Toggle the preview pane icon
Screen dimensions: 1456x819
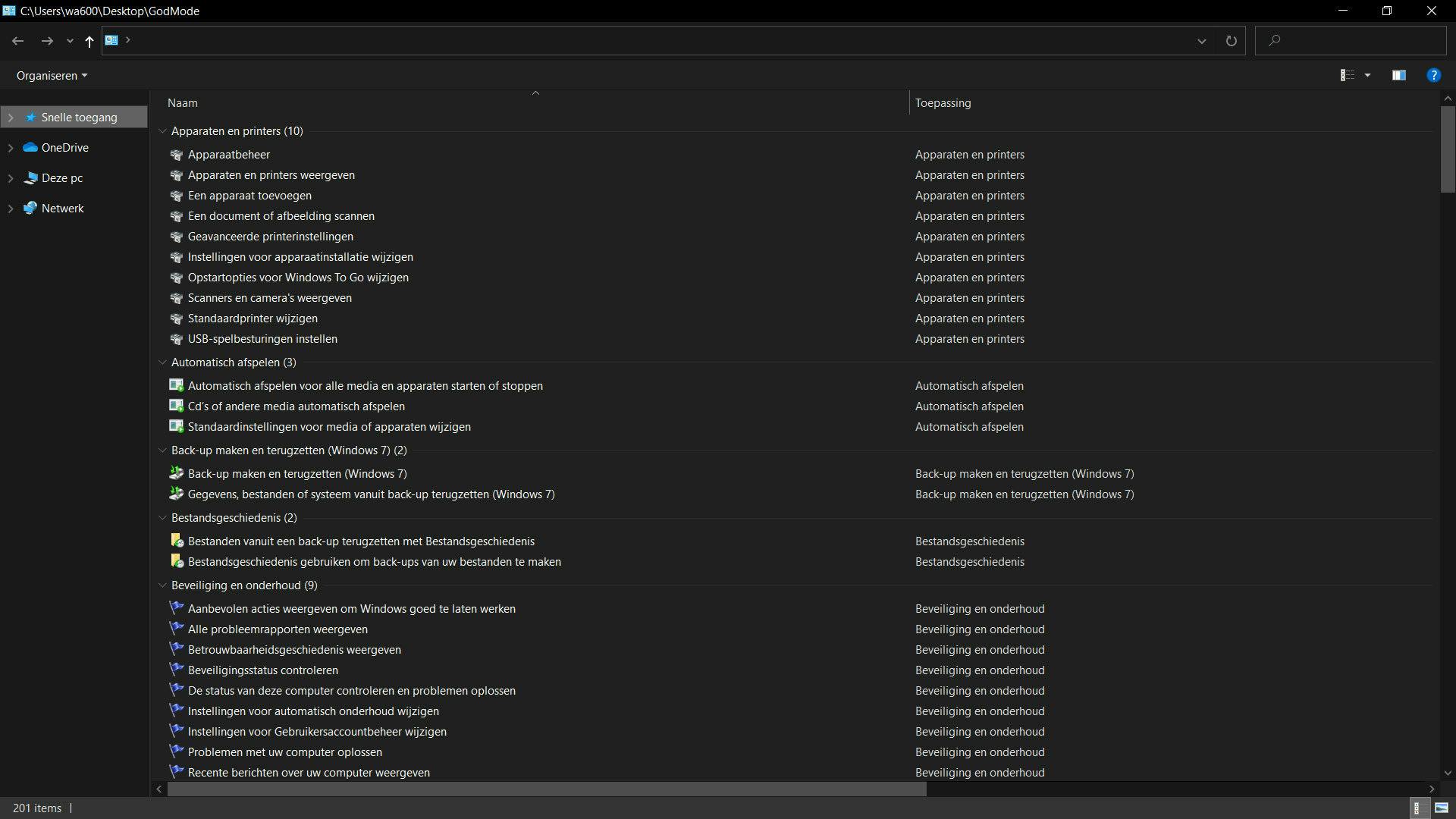pos(1399,75)
